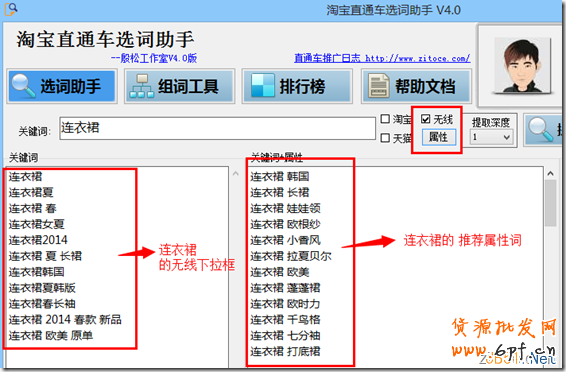The image size is (566, 372).
Task: Click the 关键词 input field
Action: pyautogui.click(x=217, y=128)
